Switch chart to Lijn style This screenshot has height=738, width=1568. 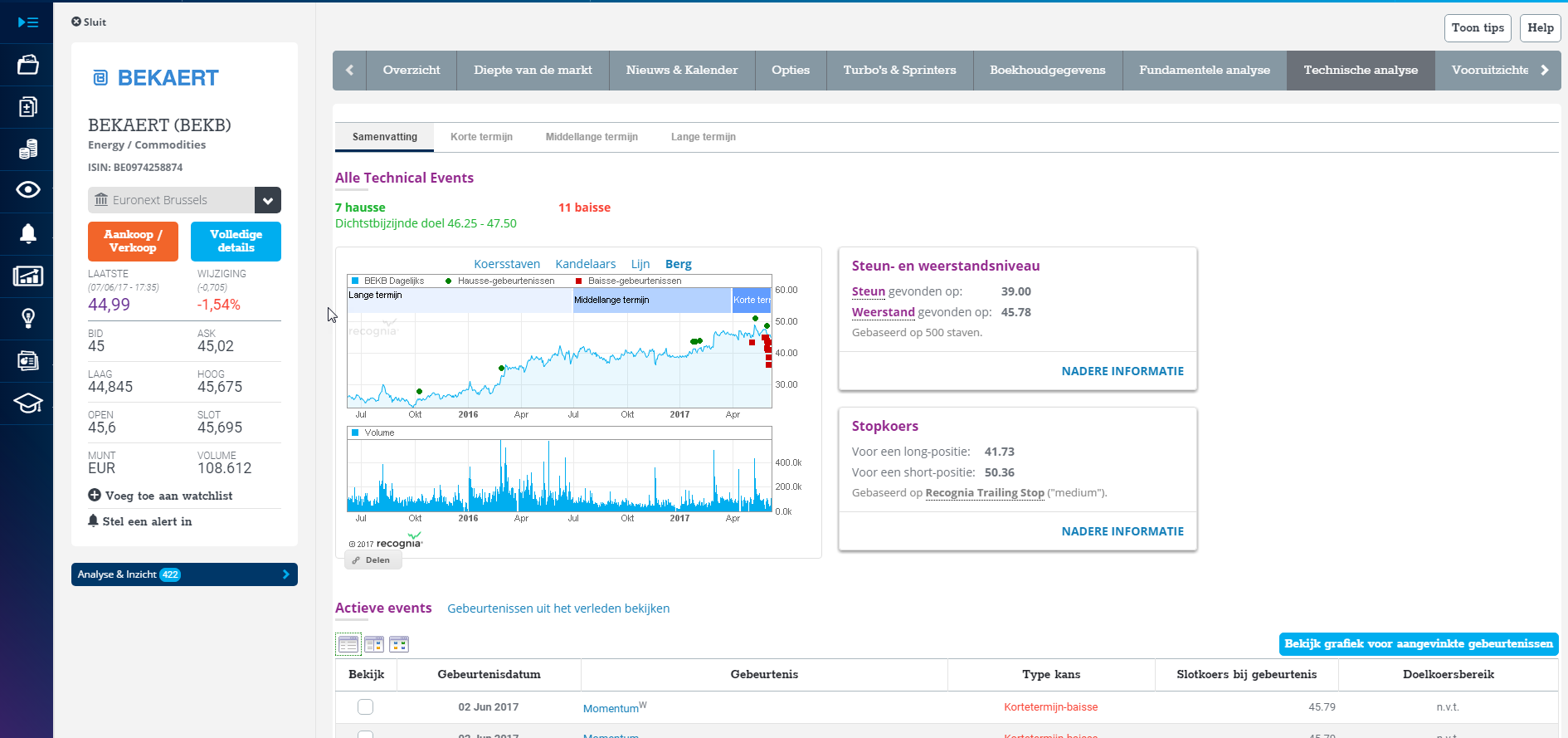[640, 264]
